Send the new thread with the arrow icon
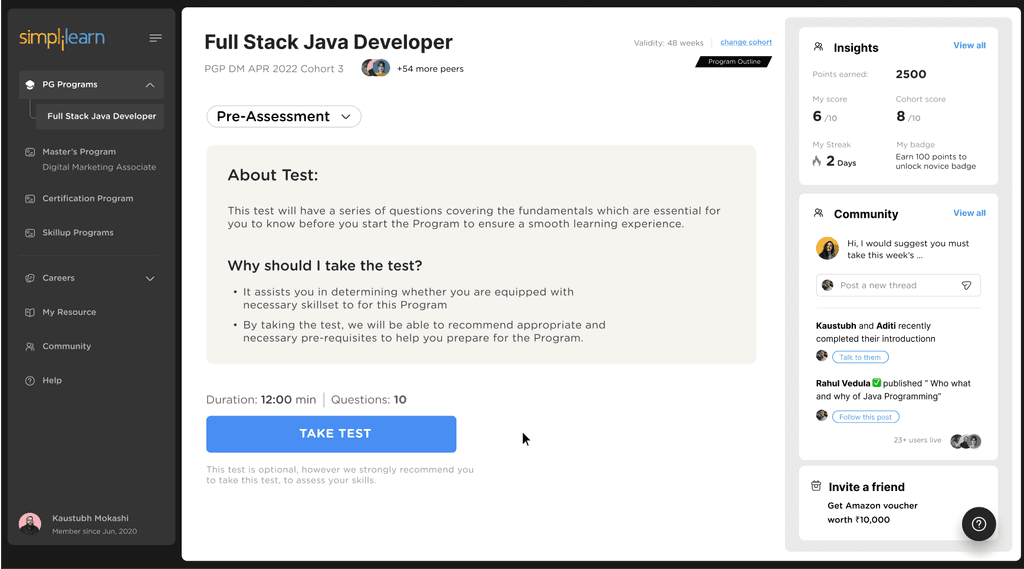 (x=967, y=285)
